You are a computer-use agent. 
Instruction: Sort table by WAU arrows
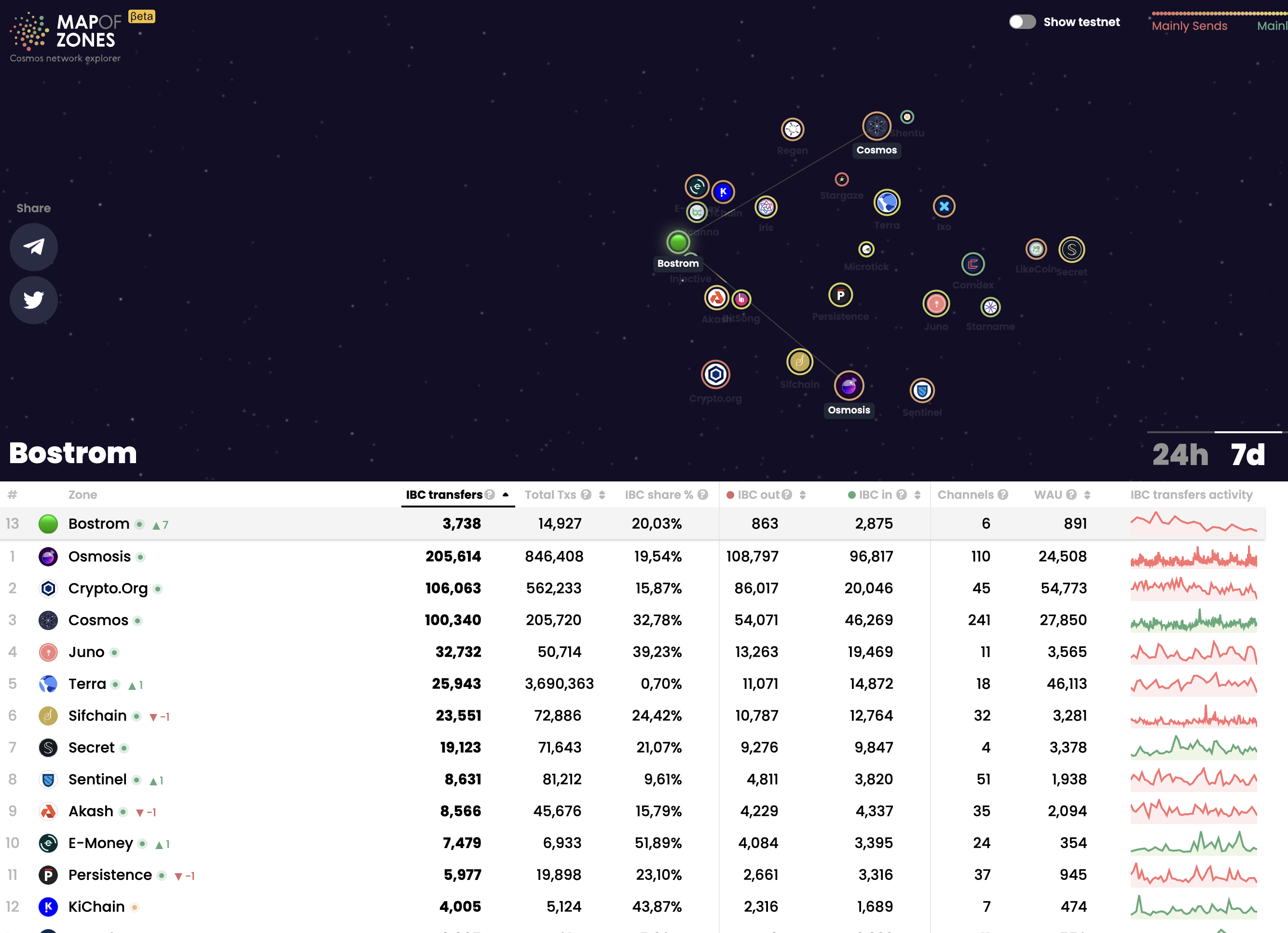coord(1087,495)
